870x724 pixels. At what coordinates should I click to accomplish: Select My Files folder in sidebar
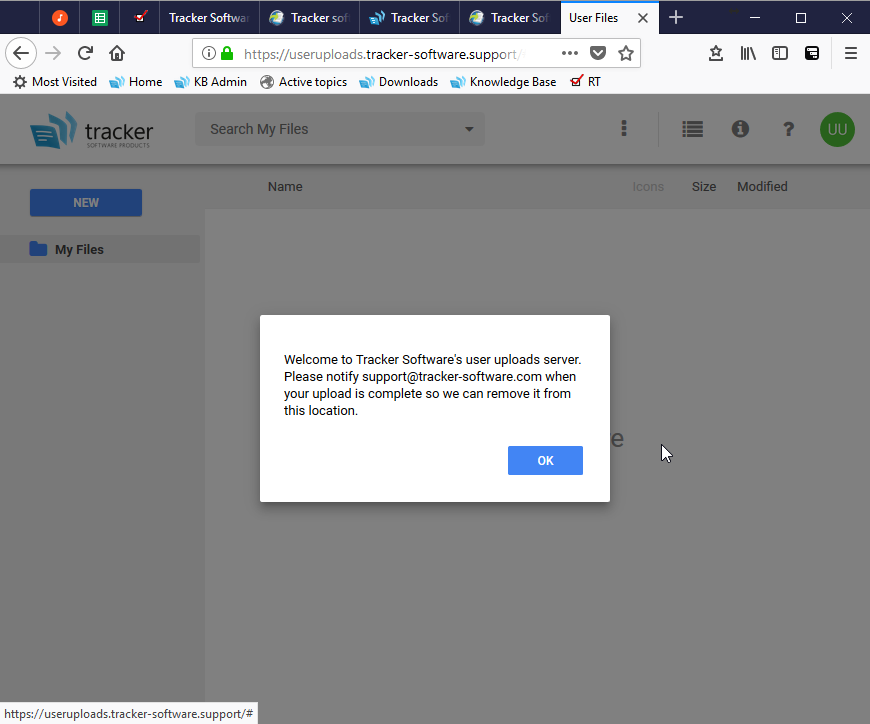coord(100,249)
